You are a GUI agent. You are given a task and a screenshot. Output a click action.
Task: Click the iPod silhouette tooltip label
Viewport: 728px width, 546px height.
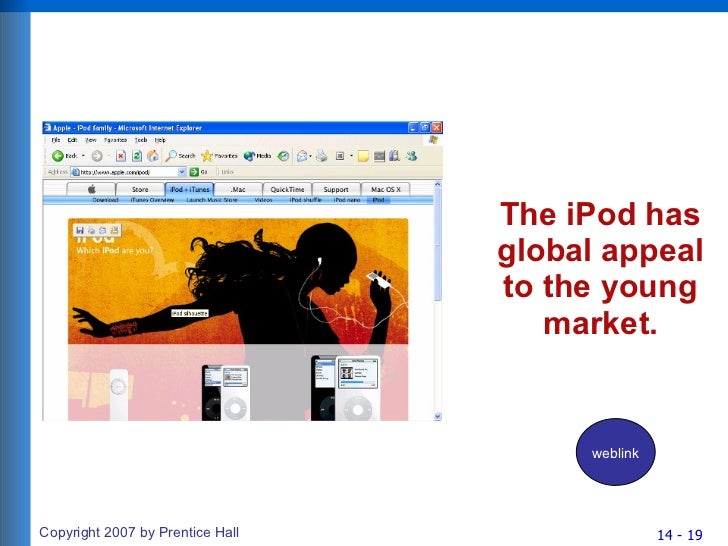pos(190,313)
